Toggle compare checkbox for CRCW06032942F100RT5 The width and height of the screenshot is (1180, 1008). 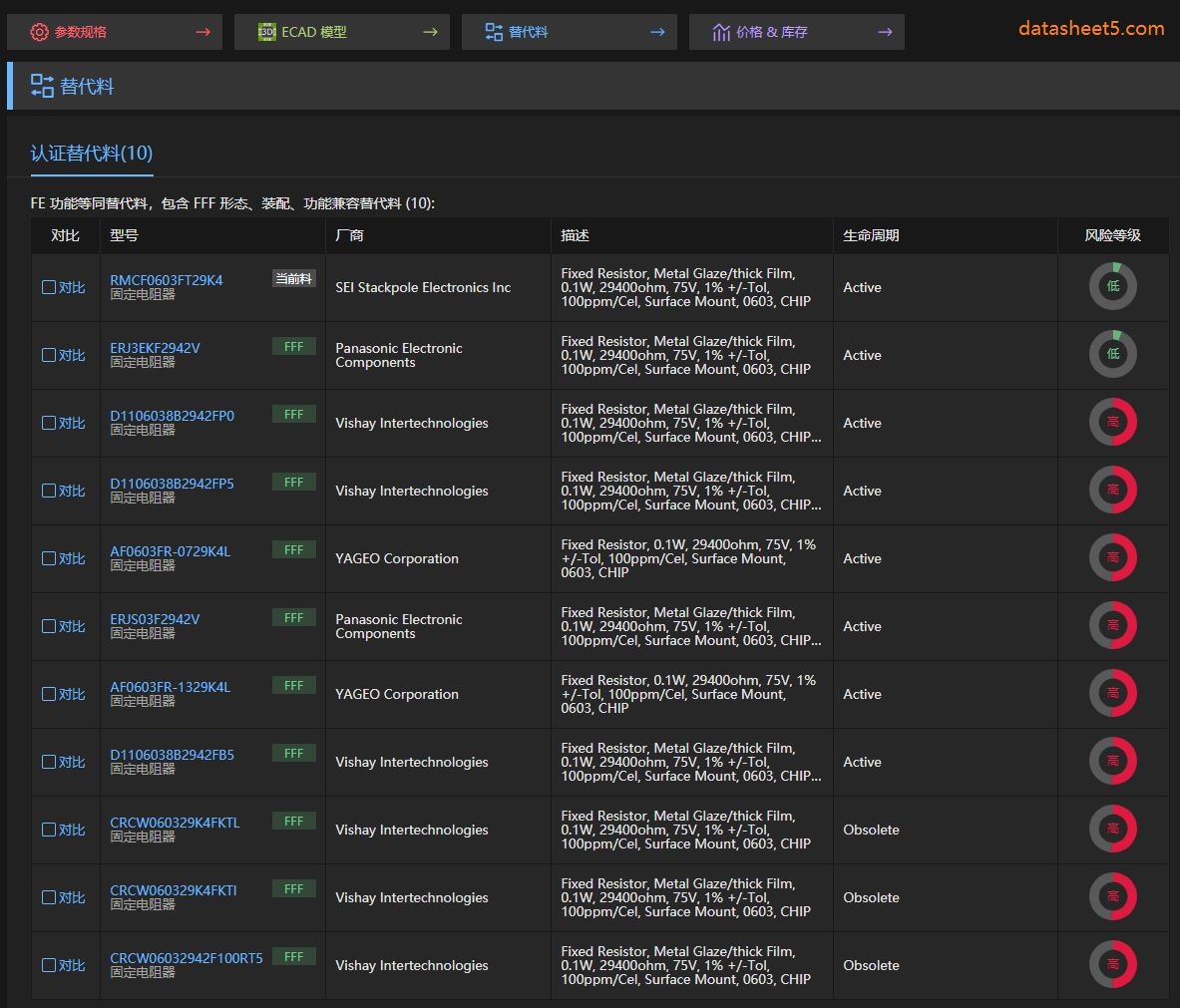(x=49, y=965)
